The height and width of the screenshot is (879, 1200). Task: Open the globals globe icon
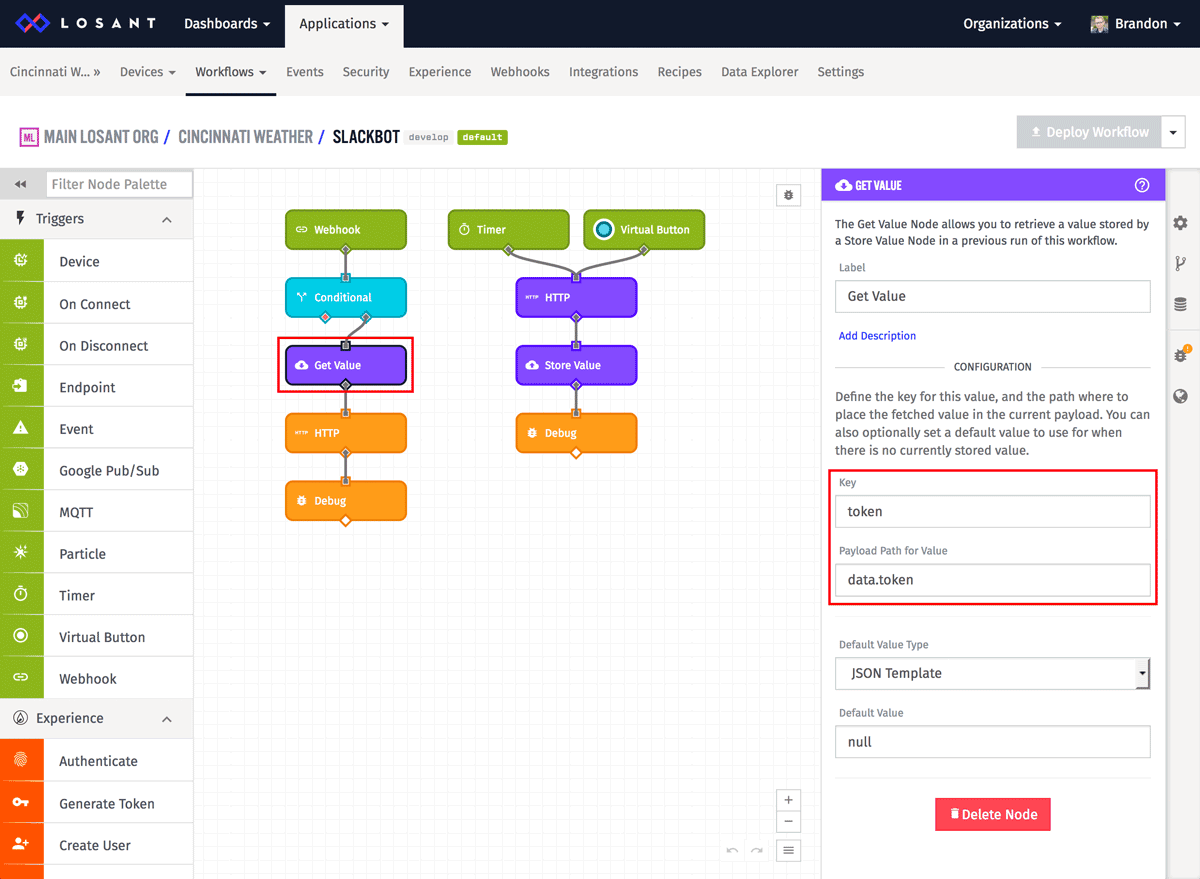point(1181,396)
